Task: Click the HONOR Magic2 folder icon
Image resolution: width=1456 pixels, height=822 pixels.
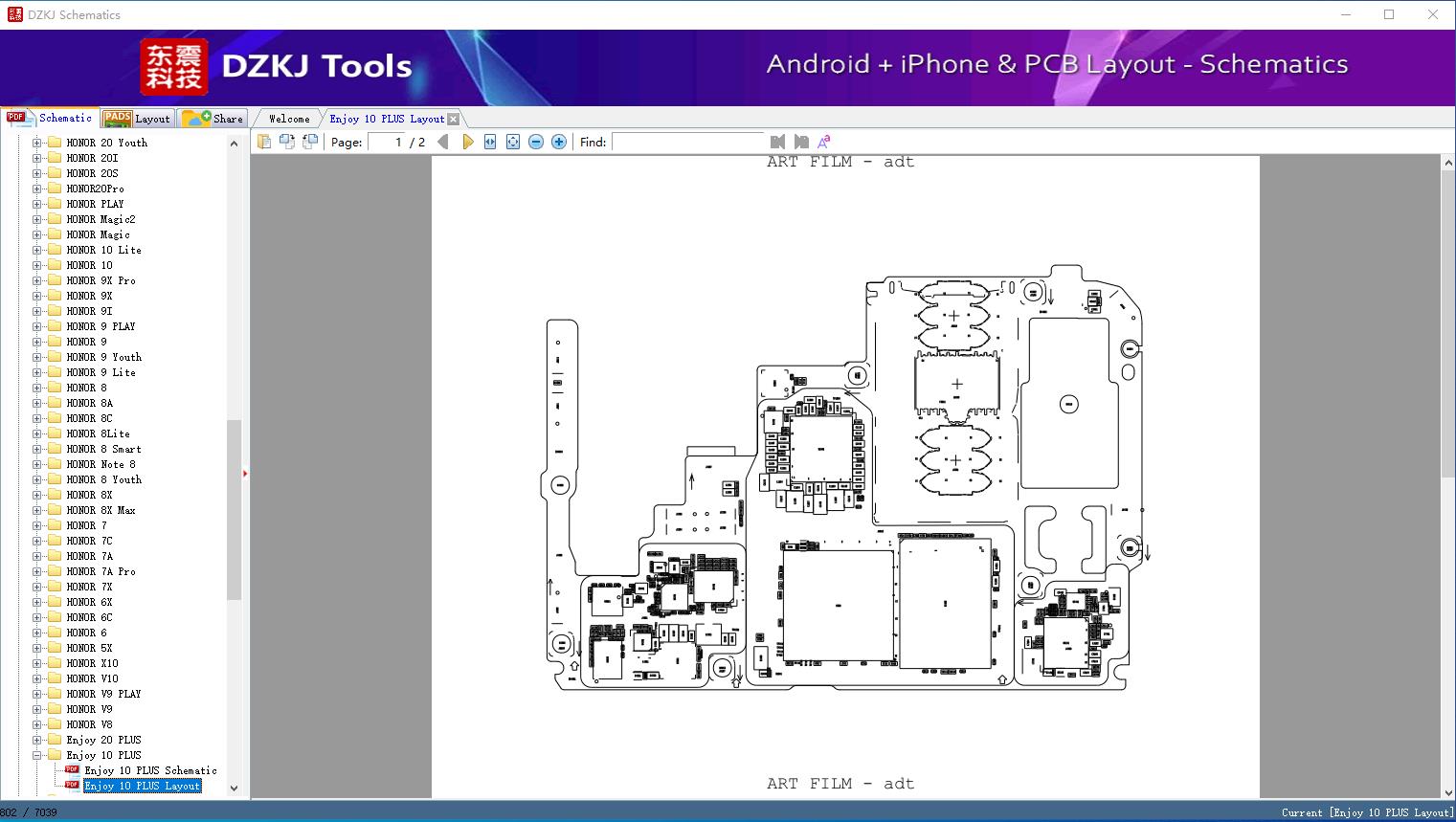Action: [x=55, y=219]
